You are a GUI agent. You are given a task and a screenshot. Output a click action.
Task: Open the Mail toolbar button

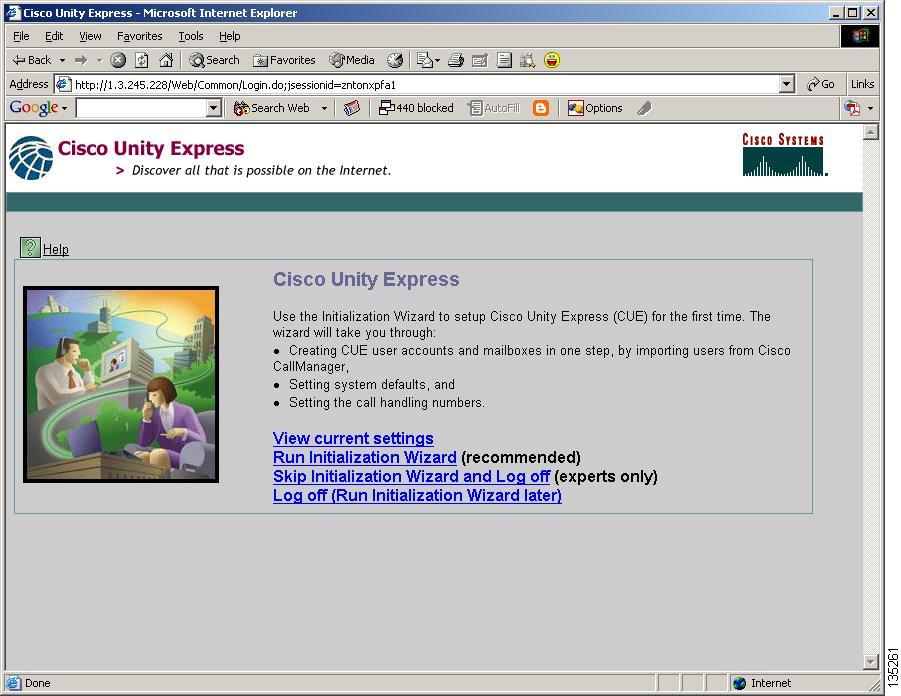[x=425, y=60]
